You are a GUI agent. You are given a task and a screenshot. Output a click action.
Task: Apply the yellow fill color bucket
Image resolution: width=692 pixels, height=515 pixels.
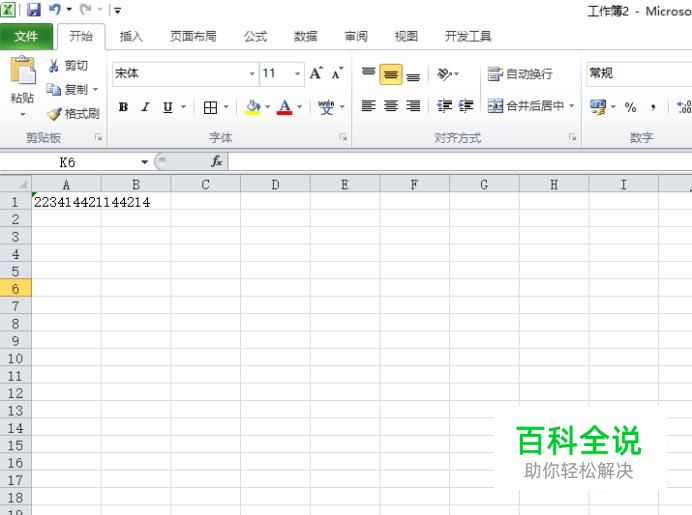coord(253,107)
